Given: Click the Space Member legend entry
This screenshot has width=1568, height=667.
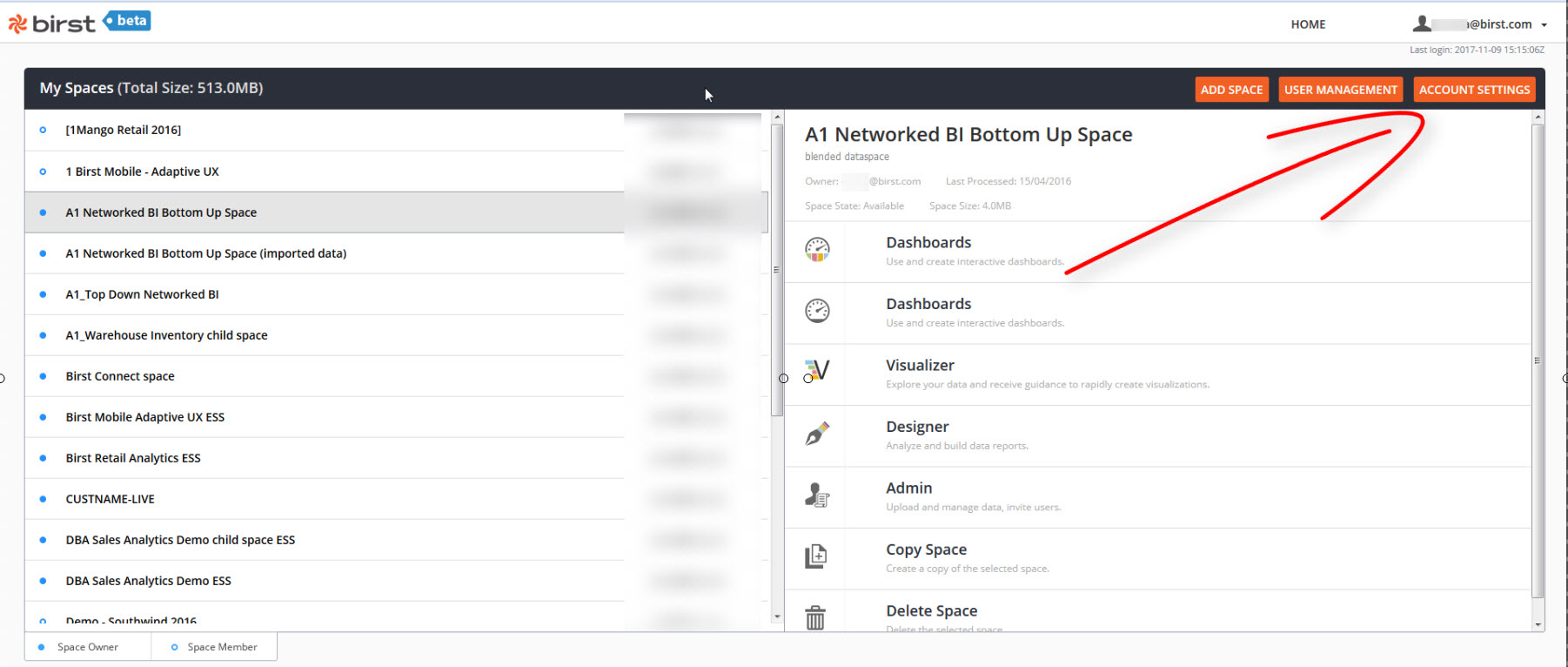Looking at the screenshot, I should (214, 647).
